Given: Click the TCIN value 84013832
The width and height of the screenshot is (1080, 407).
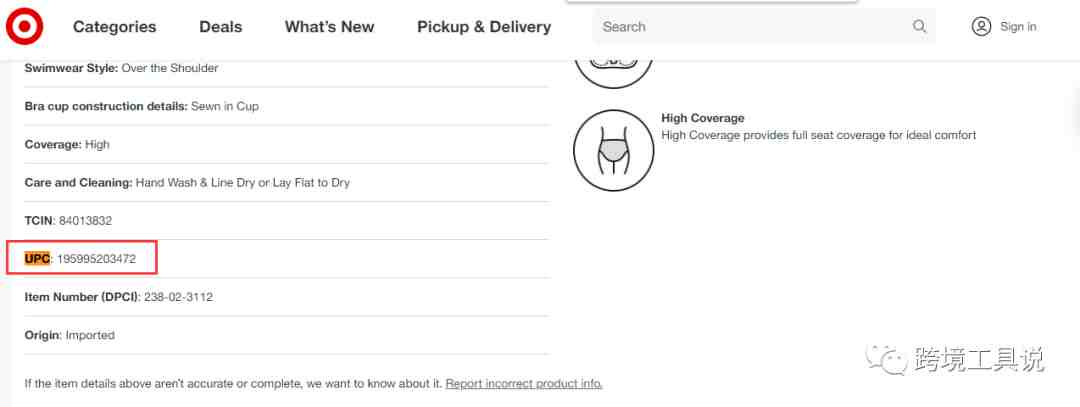Looking at the screenshot, I should tap(85, 221).
